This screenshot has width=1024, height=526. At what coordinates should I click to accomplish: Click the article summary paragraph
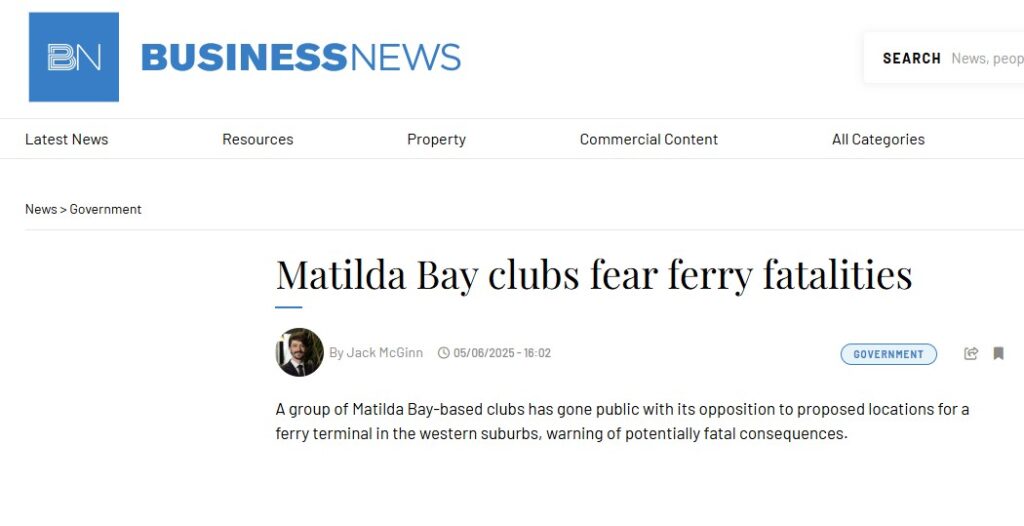(622, 421)
